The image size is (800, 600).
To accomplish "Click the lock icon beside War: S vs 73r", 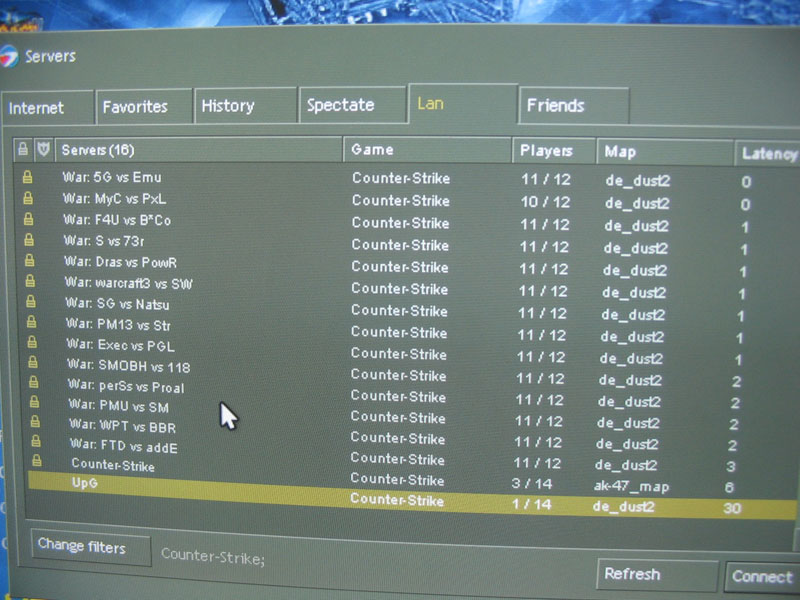I will (29, 239).
